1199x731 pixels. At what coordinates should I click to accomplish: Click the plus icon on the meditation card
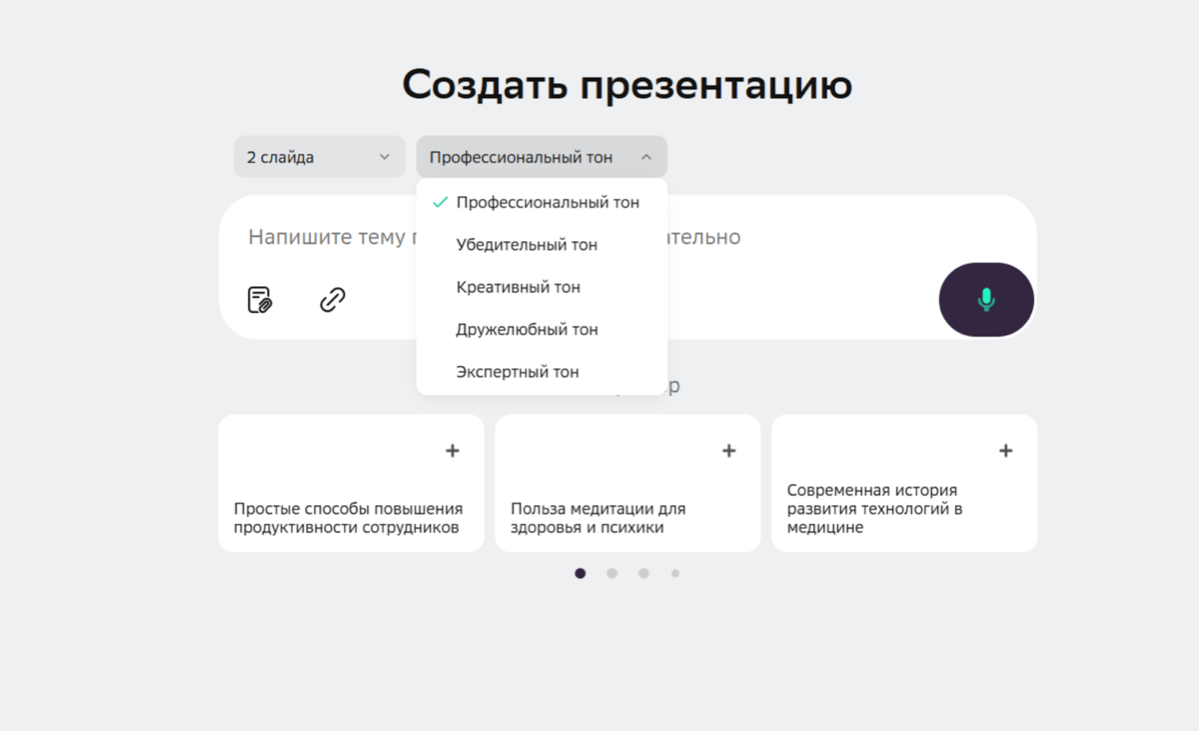[728, 450]
